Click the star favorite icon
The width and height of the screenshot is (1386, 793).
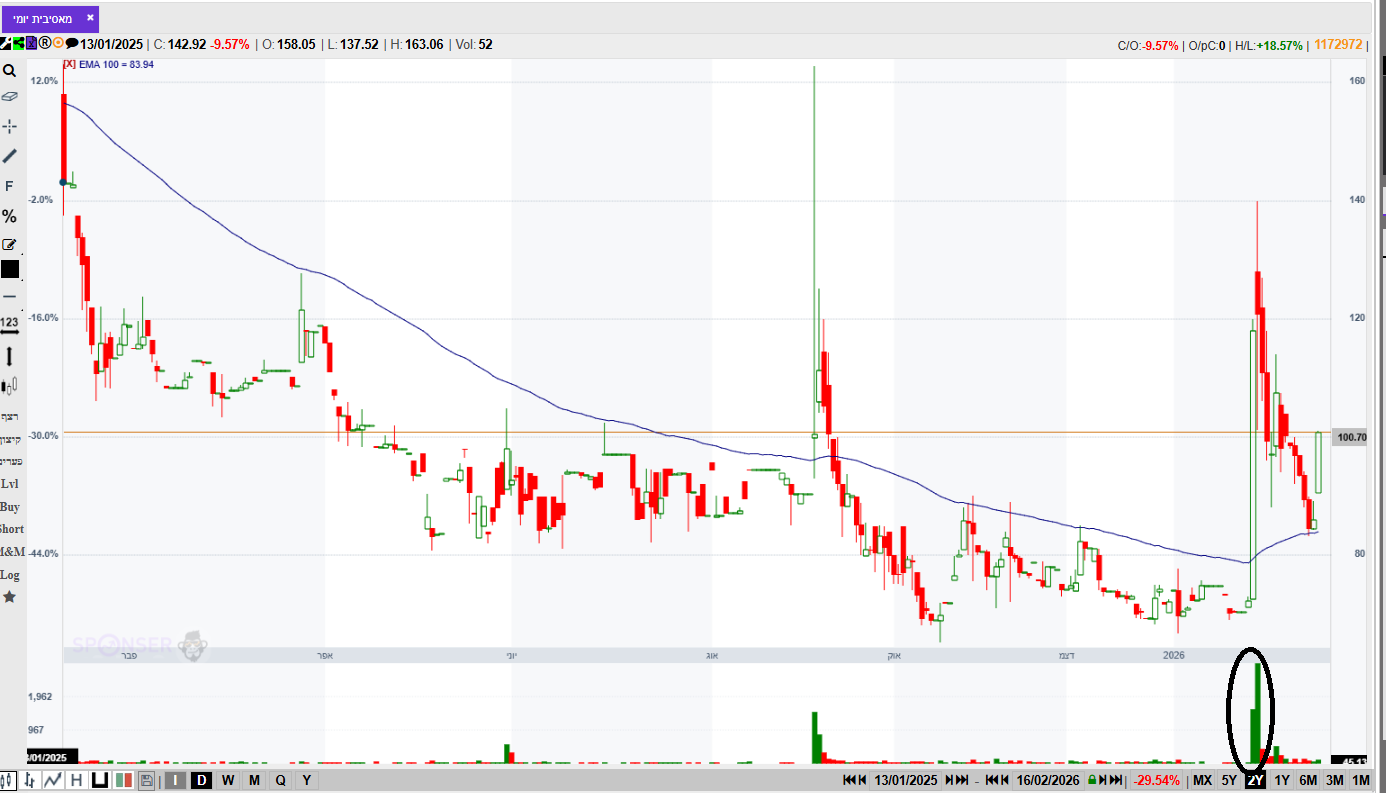[9, 597]
